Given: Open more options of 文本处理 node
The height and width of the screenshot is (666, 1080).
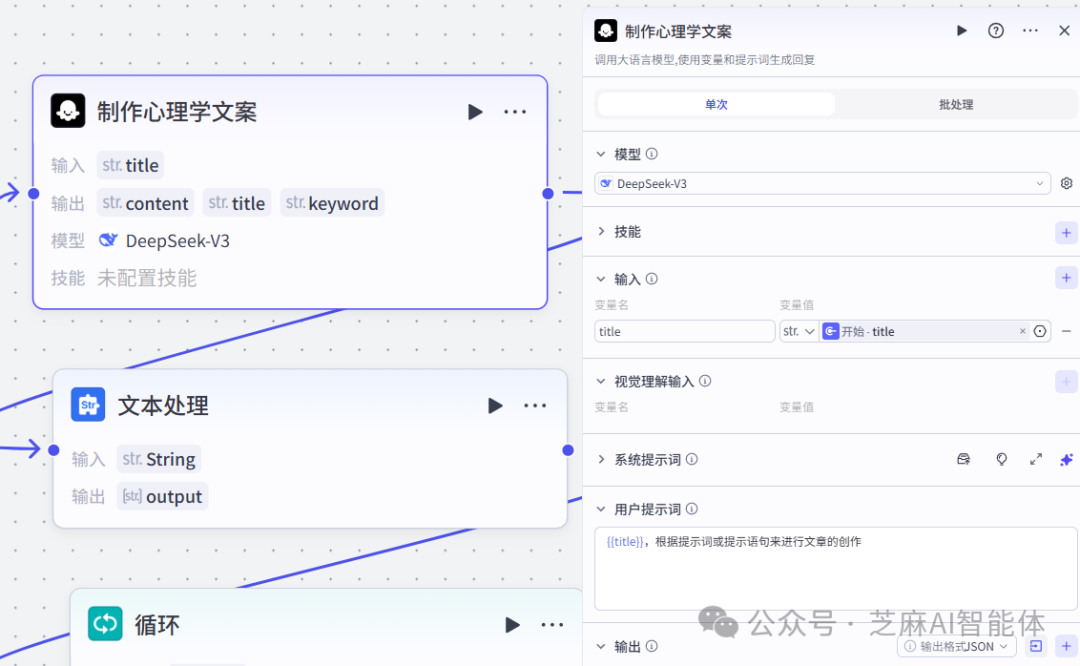Looking at the screenshot, I should coord(535,406).
